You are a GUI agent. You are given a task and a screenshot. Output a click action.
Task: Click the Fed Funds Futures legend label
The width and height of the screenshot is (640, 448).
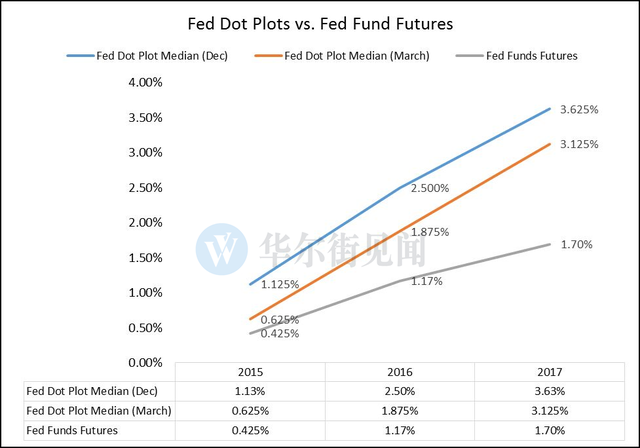[x=531, y=56]
